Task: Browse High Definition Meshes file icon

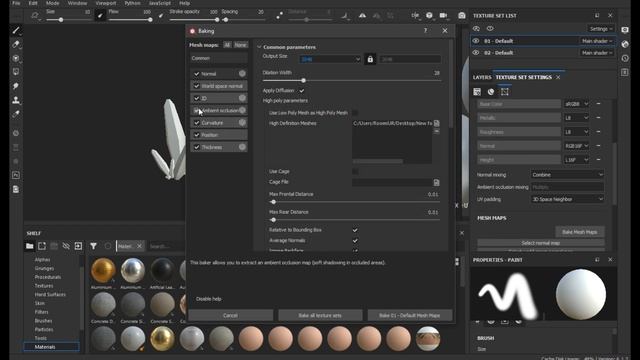Action: tap(436, 123)
